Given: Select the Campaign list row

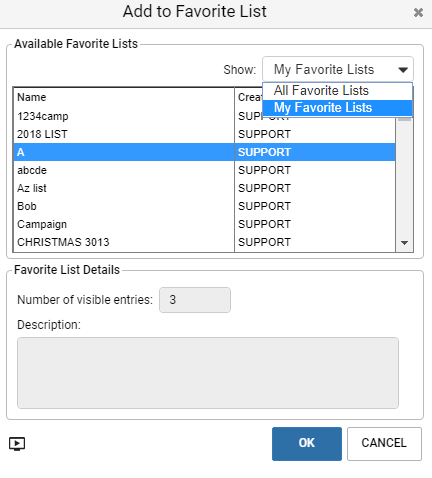Looking at the screenshot, I should click(204, 224).
